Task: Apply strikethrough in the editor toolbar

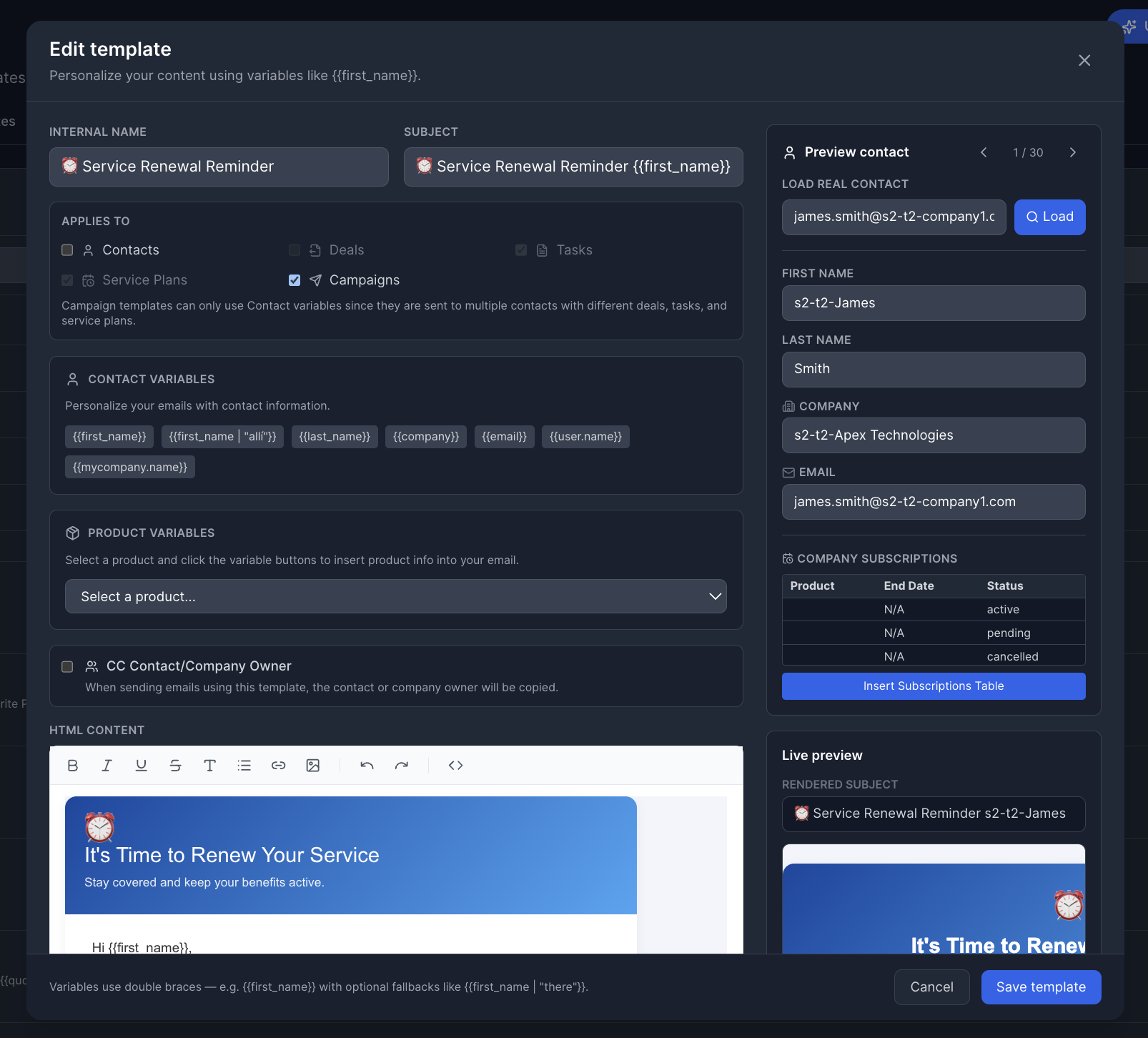Action: click(176, 766)
